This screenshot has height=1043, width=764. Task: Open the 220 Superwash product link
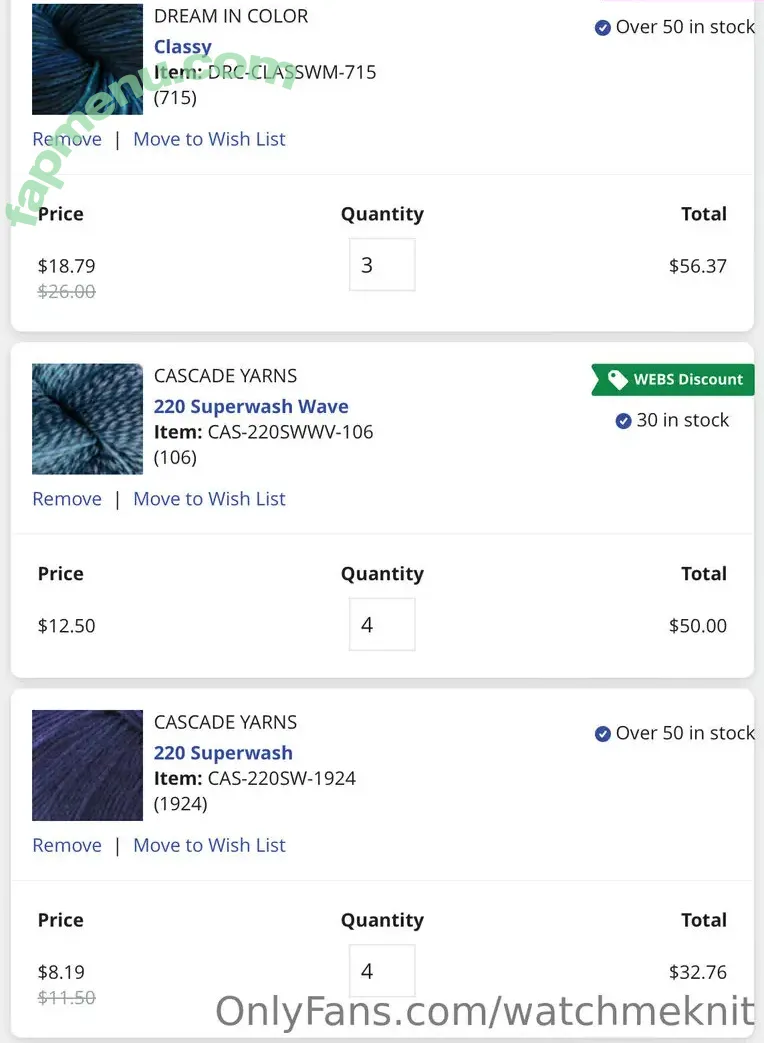[x=223, y=753]
